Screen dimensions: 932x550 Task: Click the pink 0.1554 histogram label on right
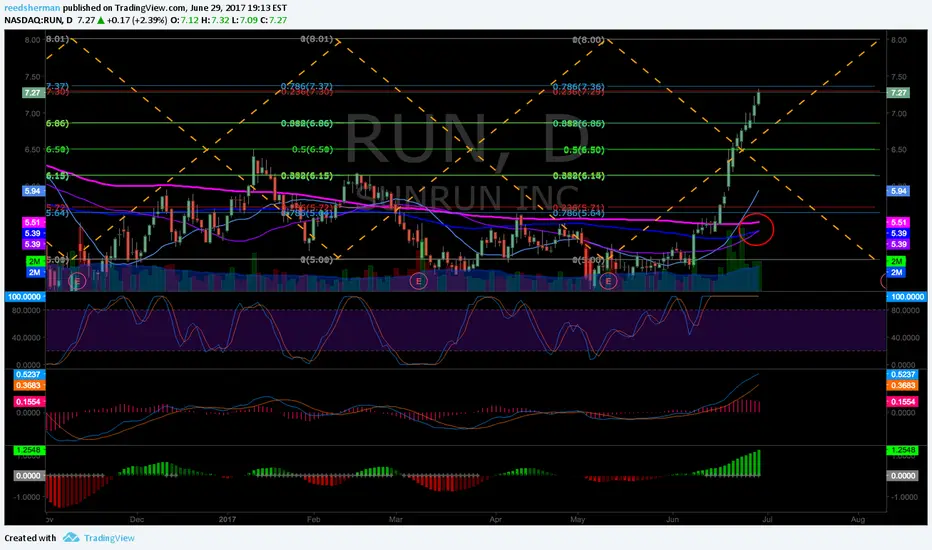pyautogui.click(x=902, y=402)
